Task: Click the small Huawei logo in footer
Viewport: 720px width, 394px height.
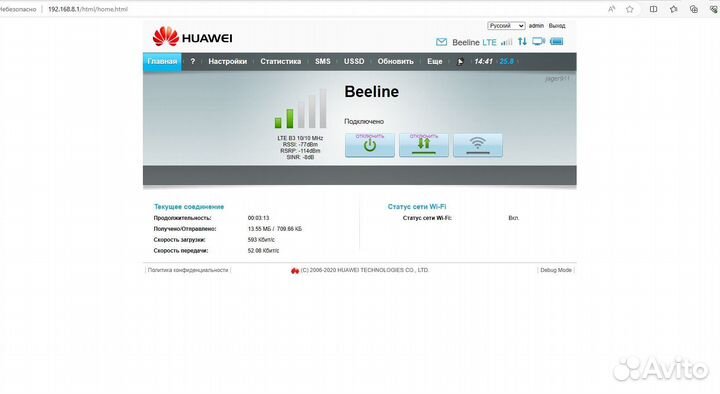Action: (295, 270)
